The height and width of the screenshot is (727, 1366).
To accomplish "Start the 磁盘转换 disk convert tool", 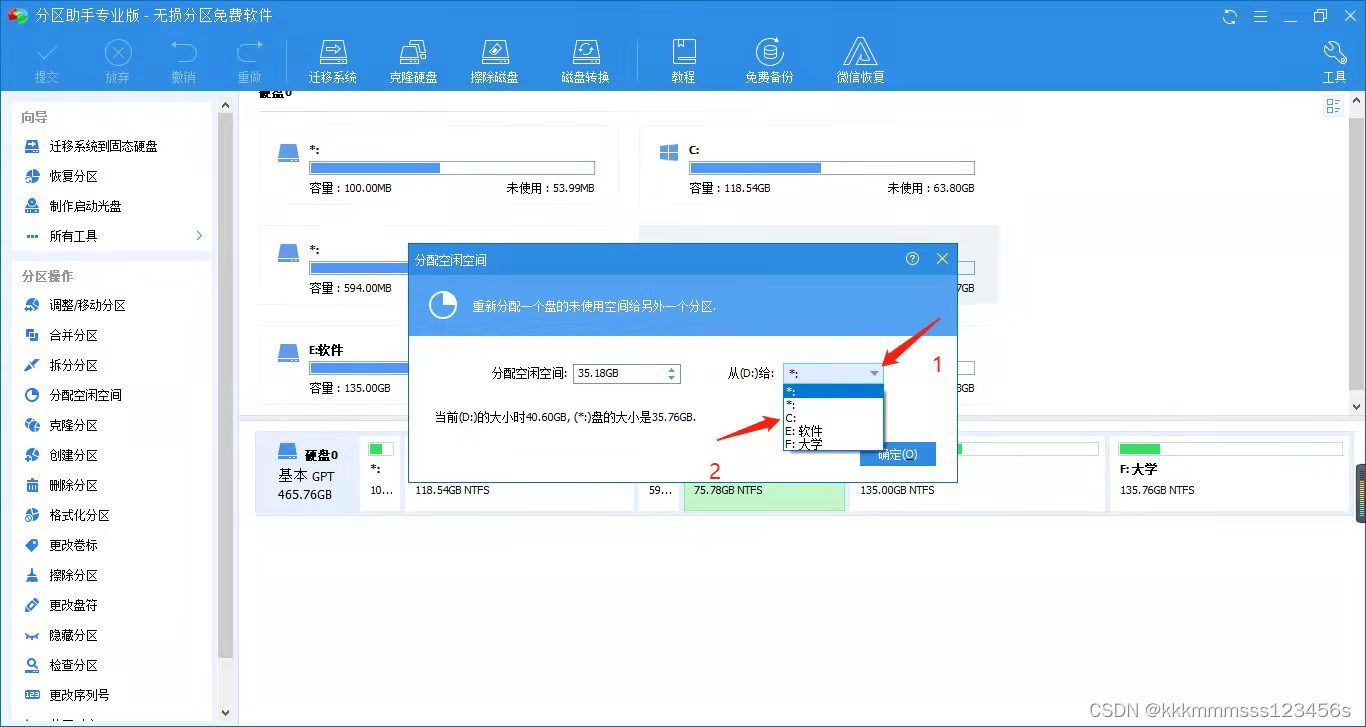I will (585, 62).
